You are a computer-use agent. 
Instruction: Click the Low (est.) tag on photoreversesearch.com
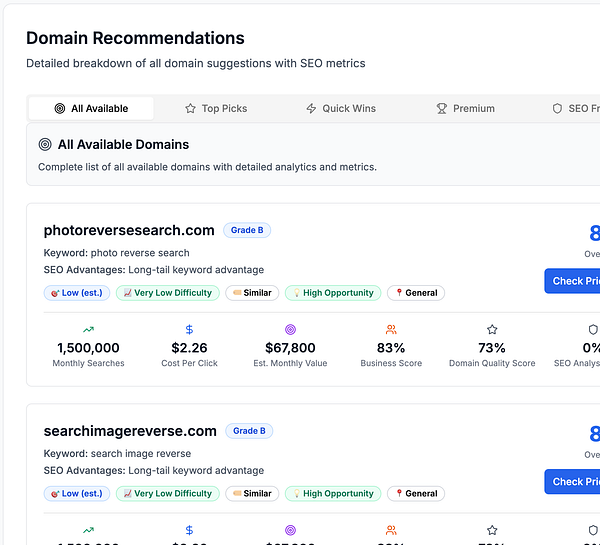[x=77, y=293]
